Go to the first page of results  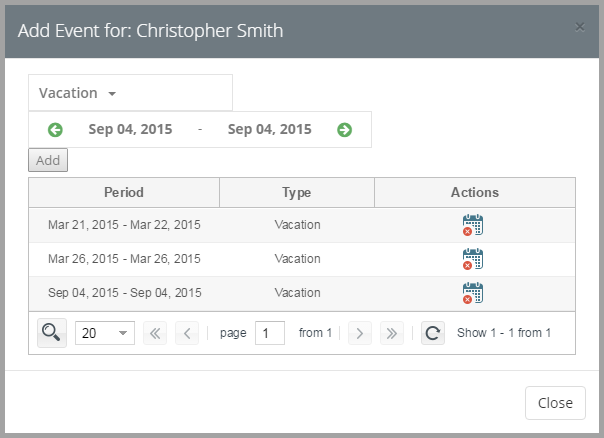(x=155, y=333)
